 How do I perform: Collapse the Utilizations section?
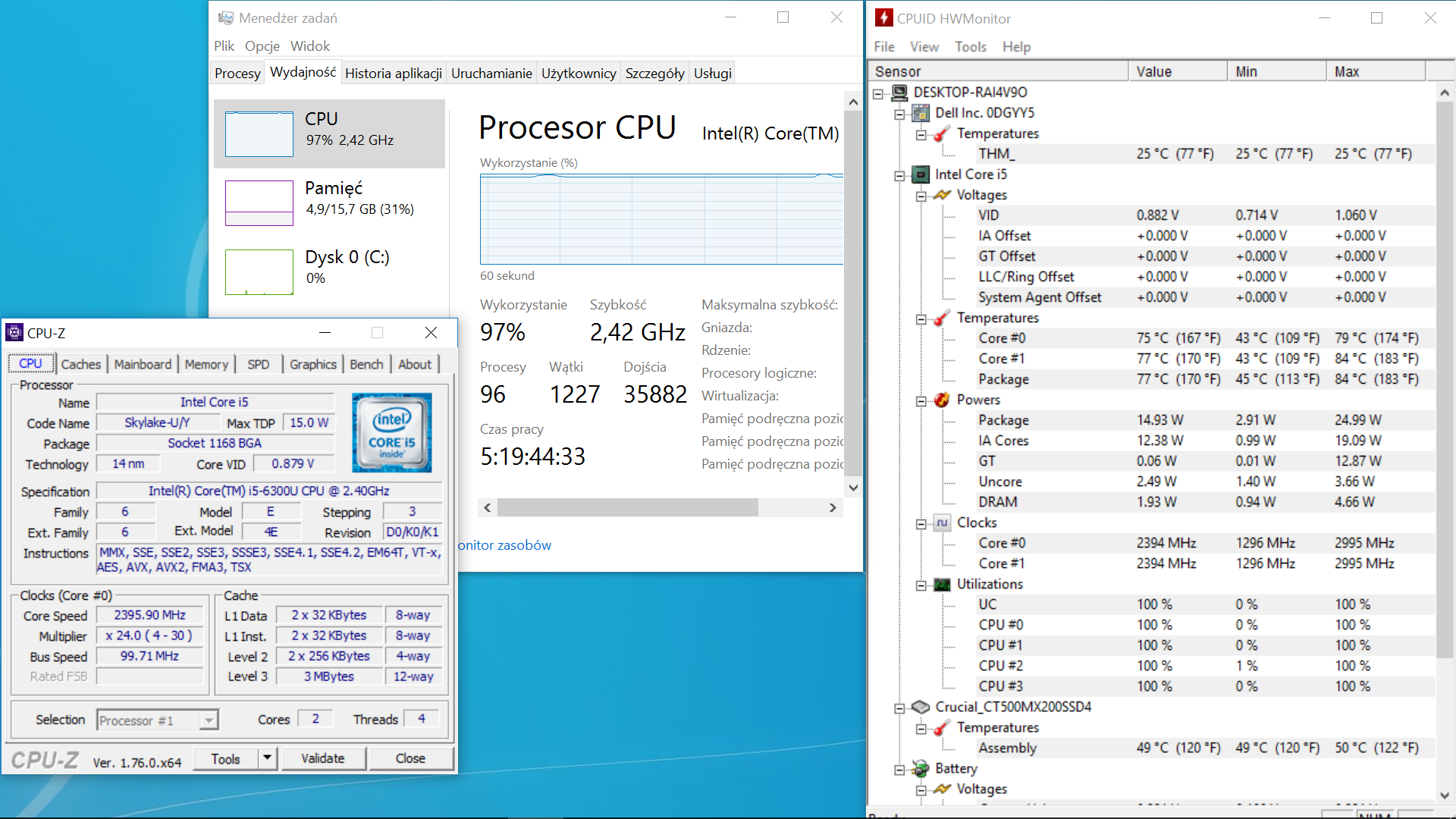pos(921,585)
